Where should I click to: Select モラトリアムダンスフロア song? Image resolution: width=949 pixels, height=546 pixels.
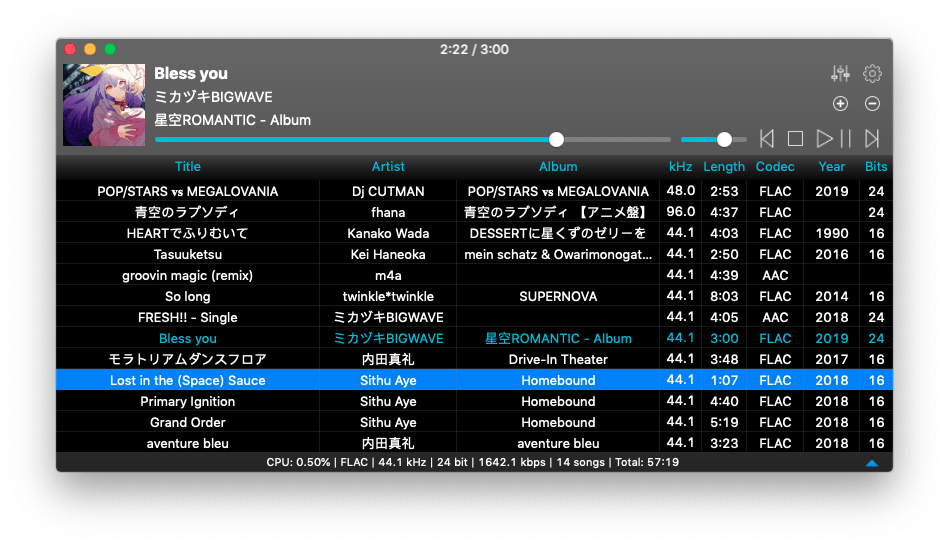(x=188, y=360)
